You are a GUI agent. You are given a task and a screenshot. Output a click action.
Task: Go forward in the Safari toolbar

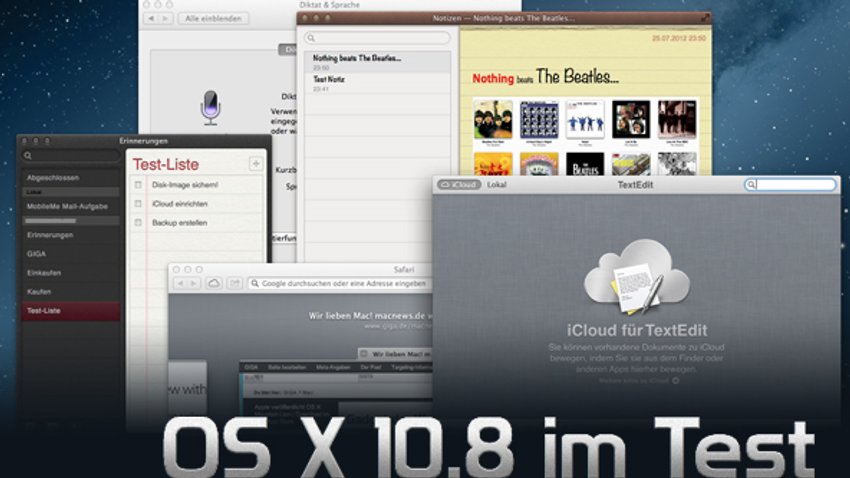tap(194, 283)
